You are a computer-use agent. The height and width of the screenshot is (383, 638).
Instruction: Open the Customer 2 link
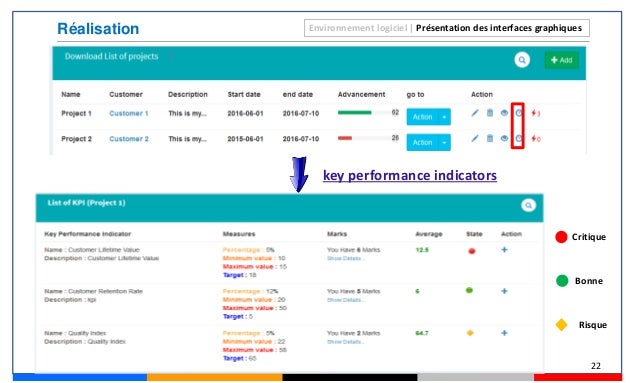(x=129, y=139)
